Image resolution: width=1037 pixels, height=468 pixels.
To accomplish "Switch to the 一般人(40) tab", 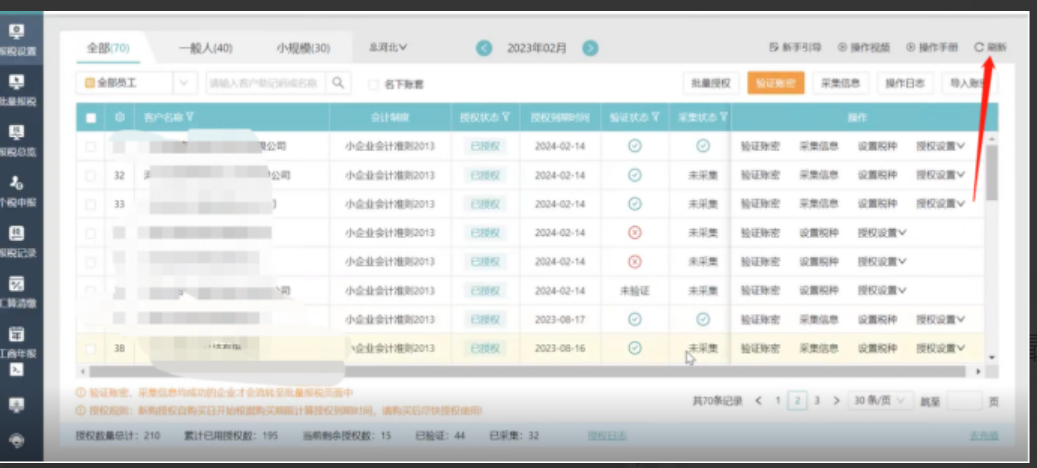I will pyautogui.click(x=205, y=48).
